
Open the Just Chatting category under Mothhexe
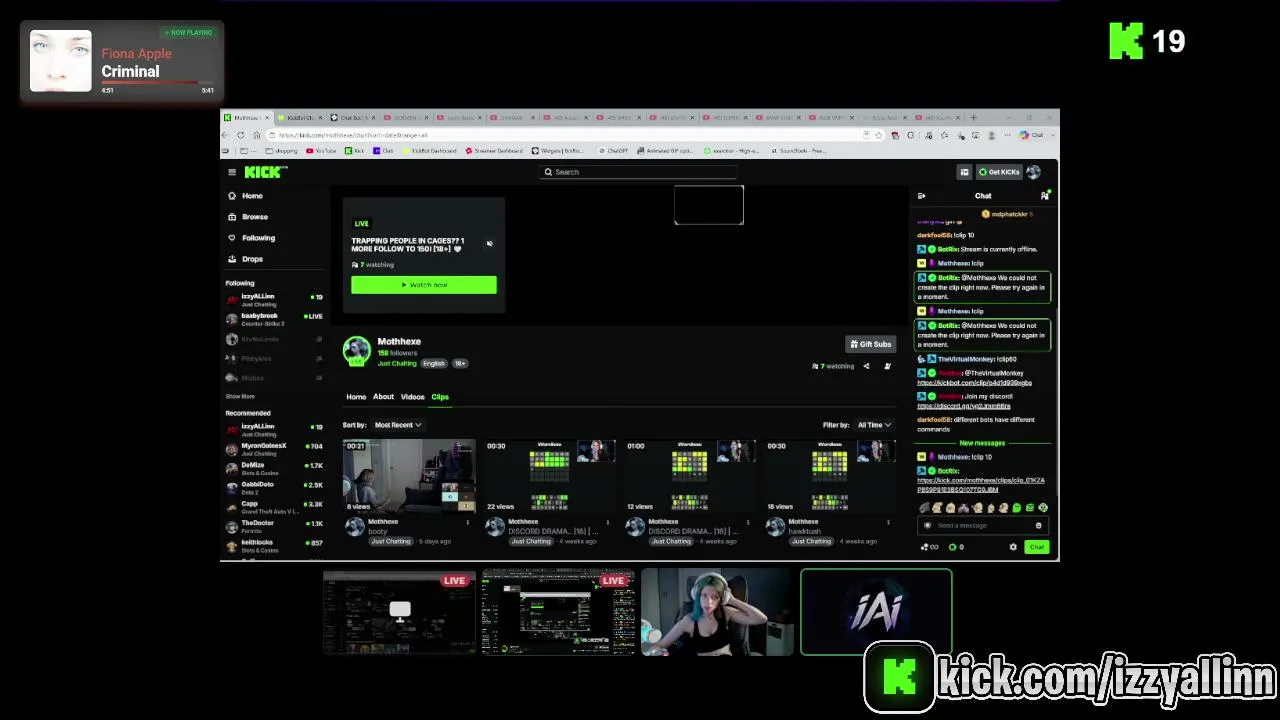tap(397, 363)
